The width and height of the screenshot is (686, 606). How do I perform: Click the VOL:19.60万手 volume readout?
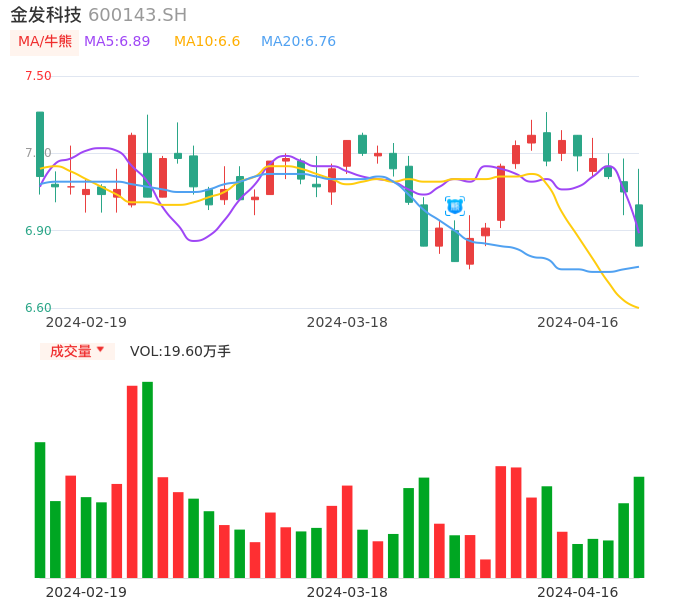click(180, 351)
